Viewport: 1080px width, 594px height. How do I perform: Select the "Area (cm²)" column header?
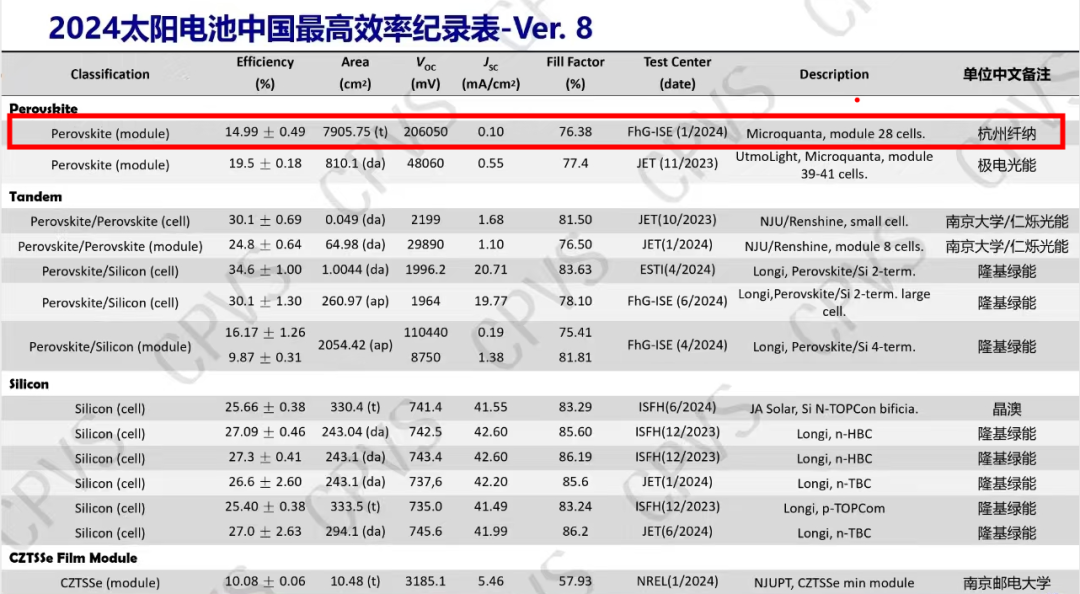tap(355, 72)
